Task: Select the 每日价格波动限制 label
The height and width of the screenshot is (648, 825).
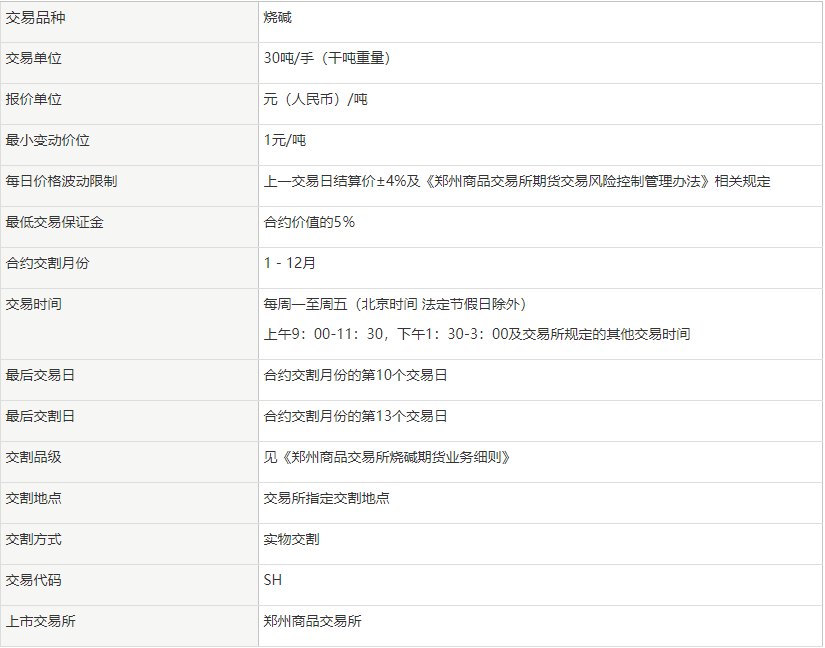Action: (x=61, y=181)
